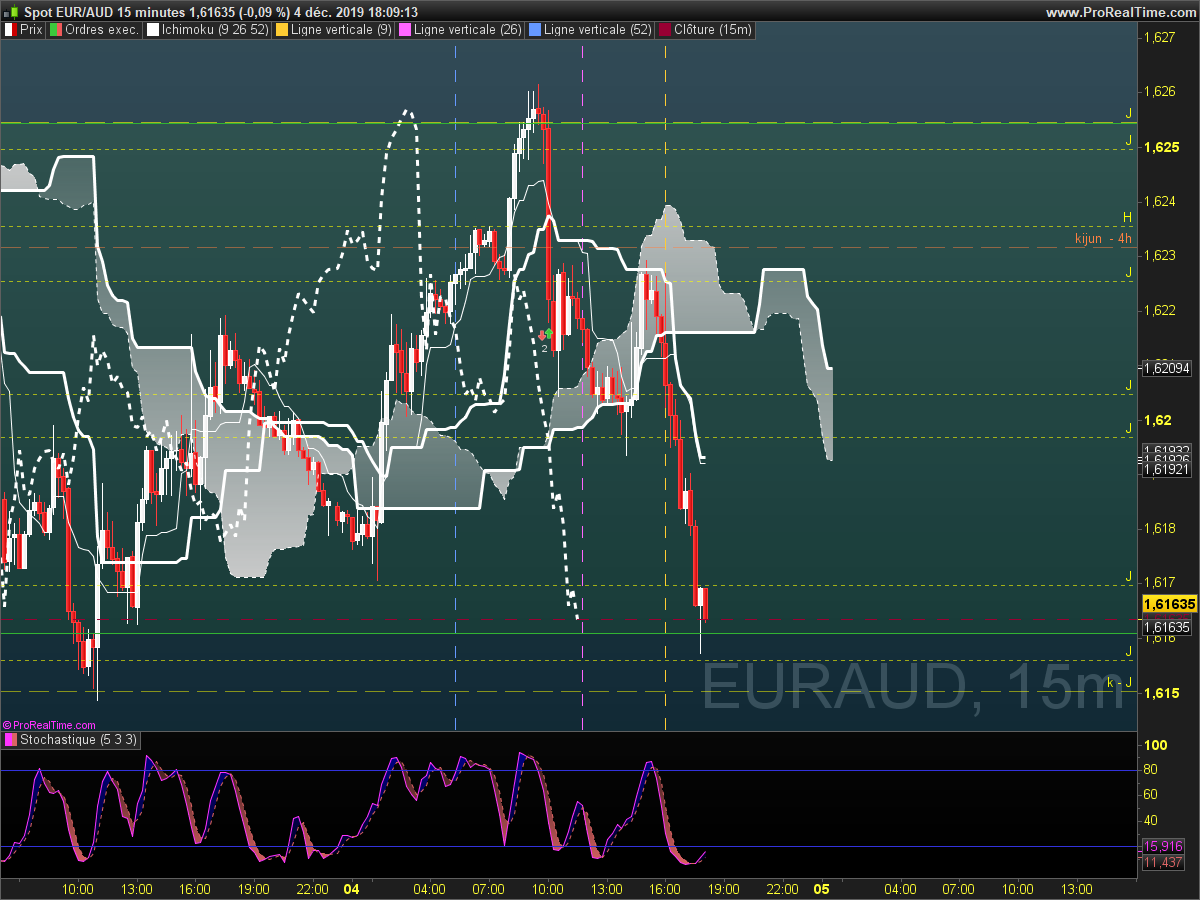
Task: Click the green-red Ordres exec. legend icon
Action: 55,30
